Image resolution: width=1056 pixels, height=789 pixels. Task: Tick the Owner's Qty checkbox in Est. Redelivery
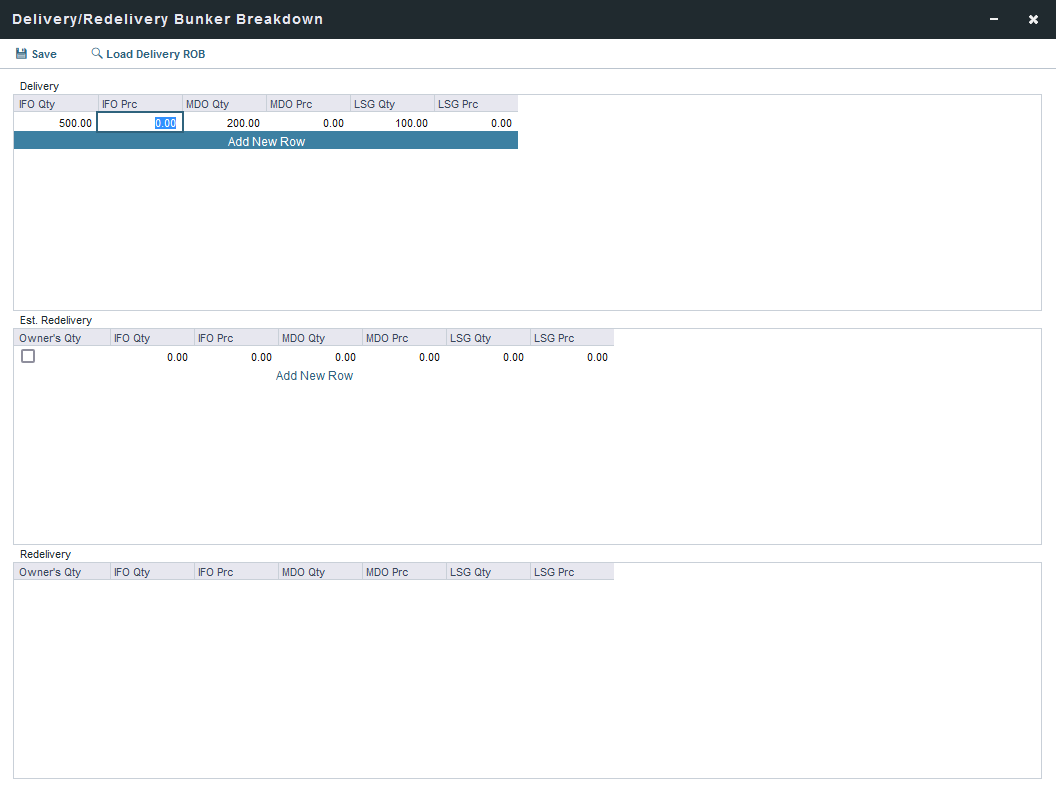[28, 356]
